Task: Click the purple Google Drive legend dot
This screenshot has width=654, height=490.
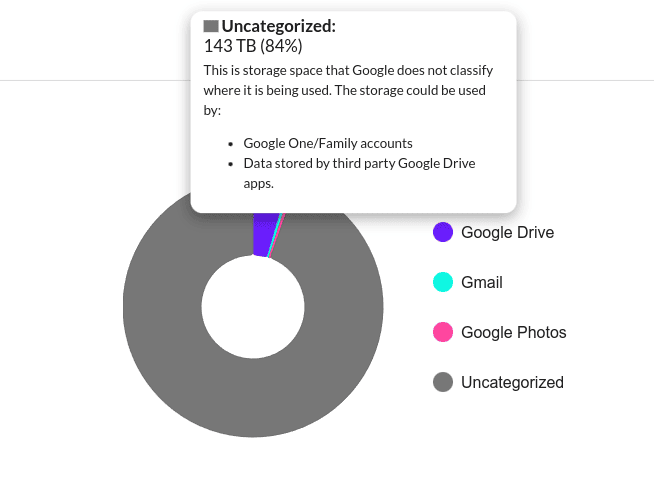Action: point(443,232)
